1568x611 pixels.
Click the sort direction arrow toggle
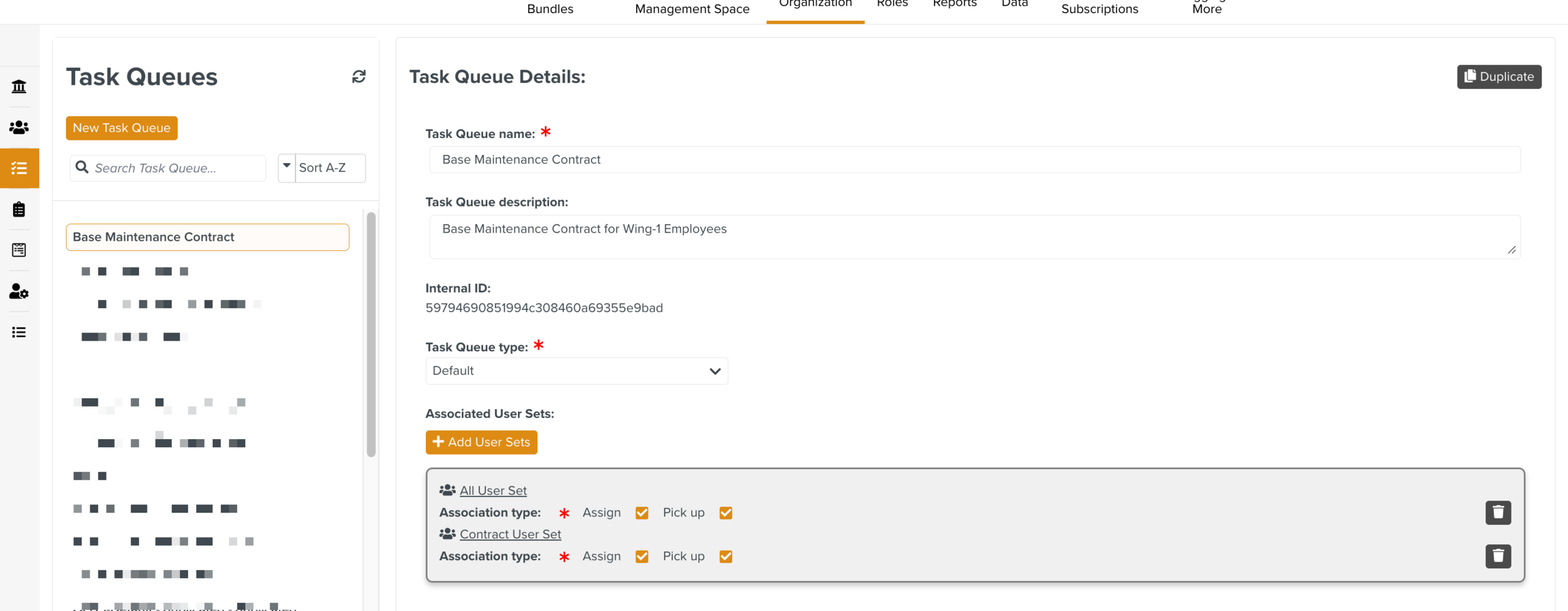[x=287, y=167]
